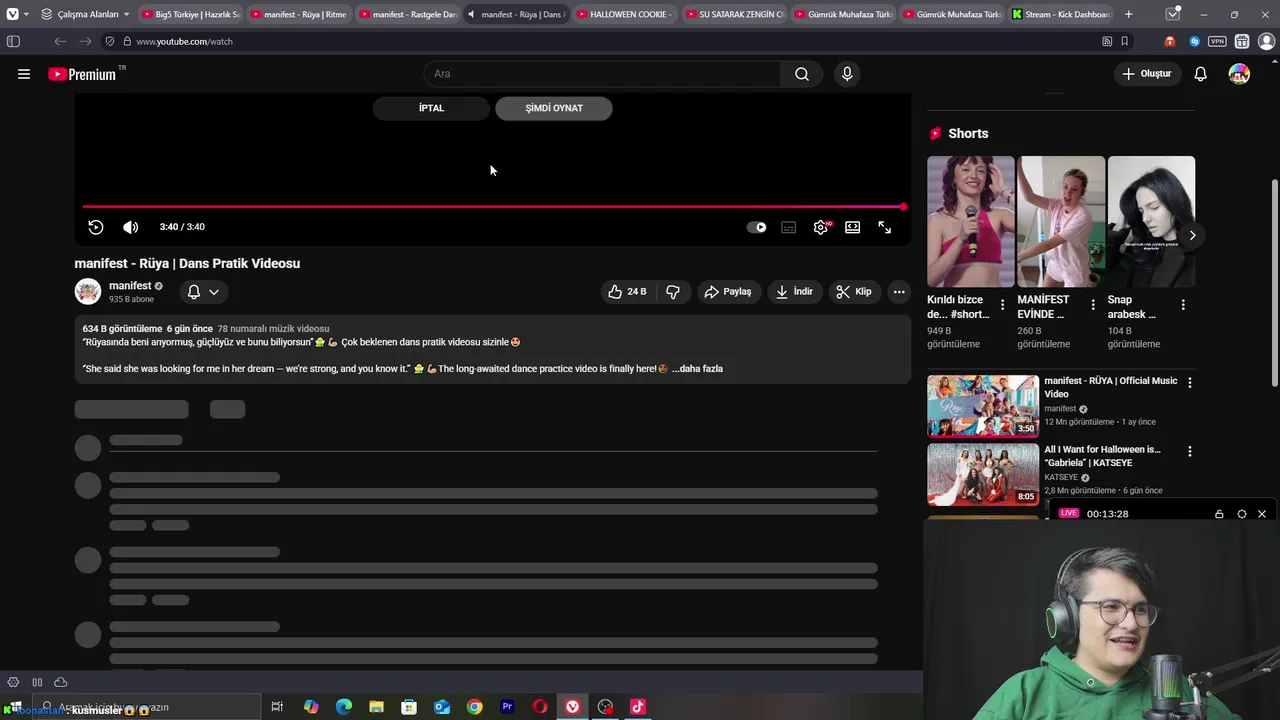Click the Oluştur create button
1280x720 pixels.
click(1146, 74)
